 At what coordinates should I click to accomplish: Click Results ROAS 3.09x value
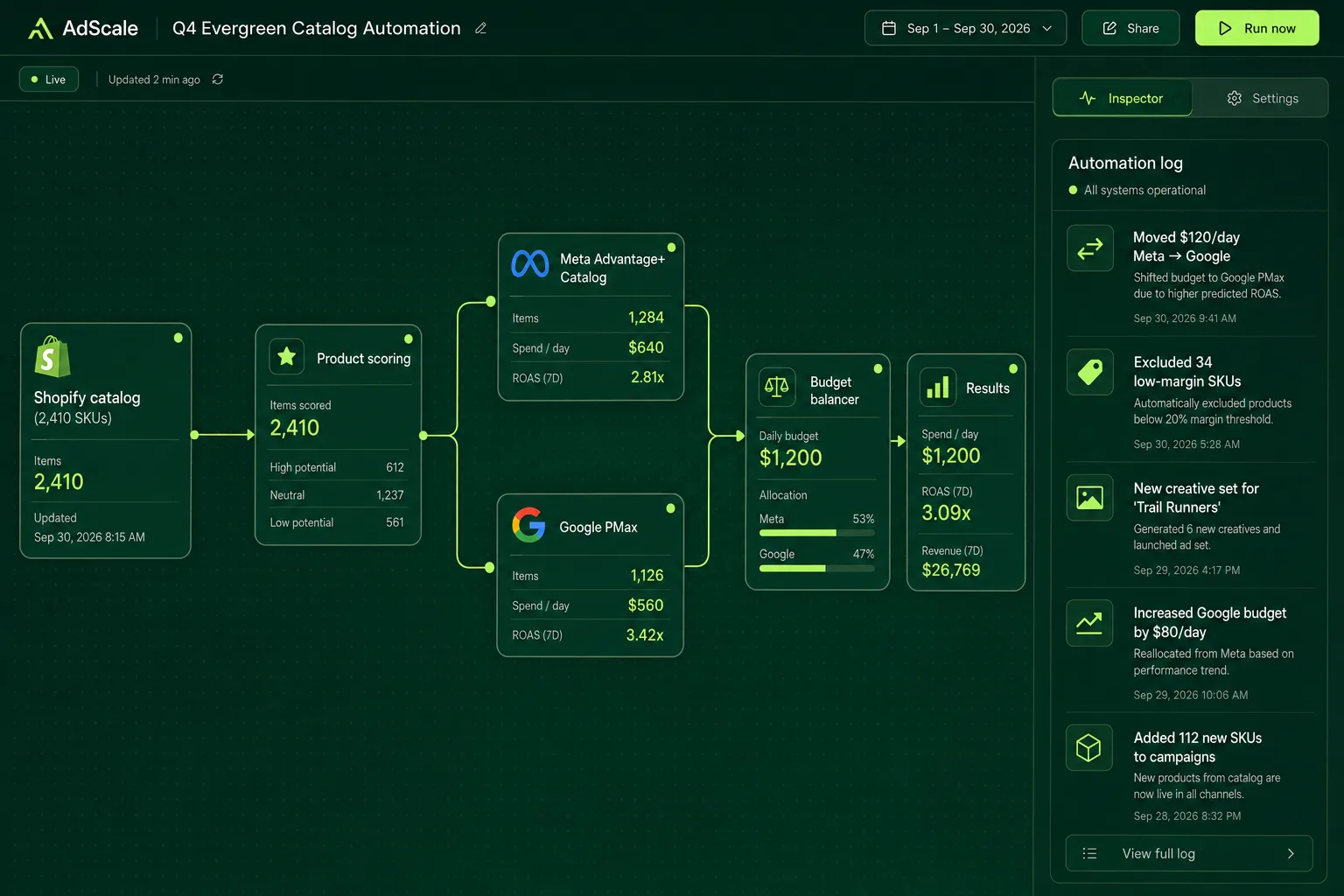click(946, 513)
